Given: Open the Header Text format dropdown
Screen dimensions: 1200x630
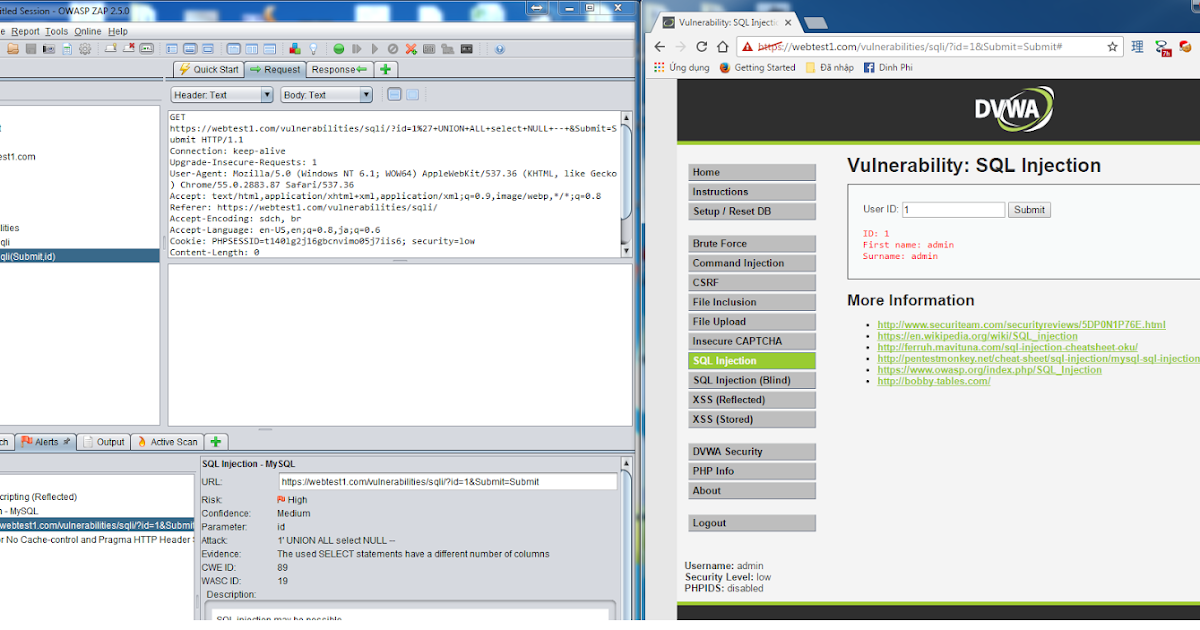Looking at the screenshot, I should (266, 93).
